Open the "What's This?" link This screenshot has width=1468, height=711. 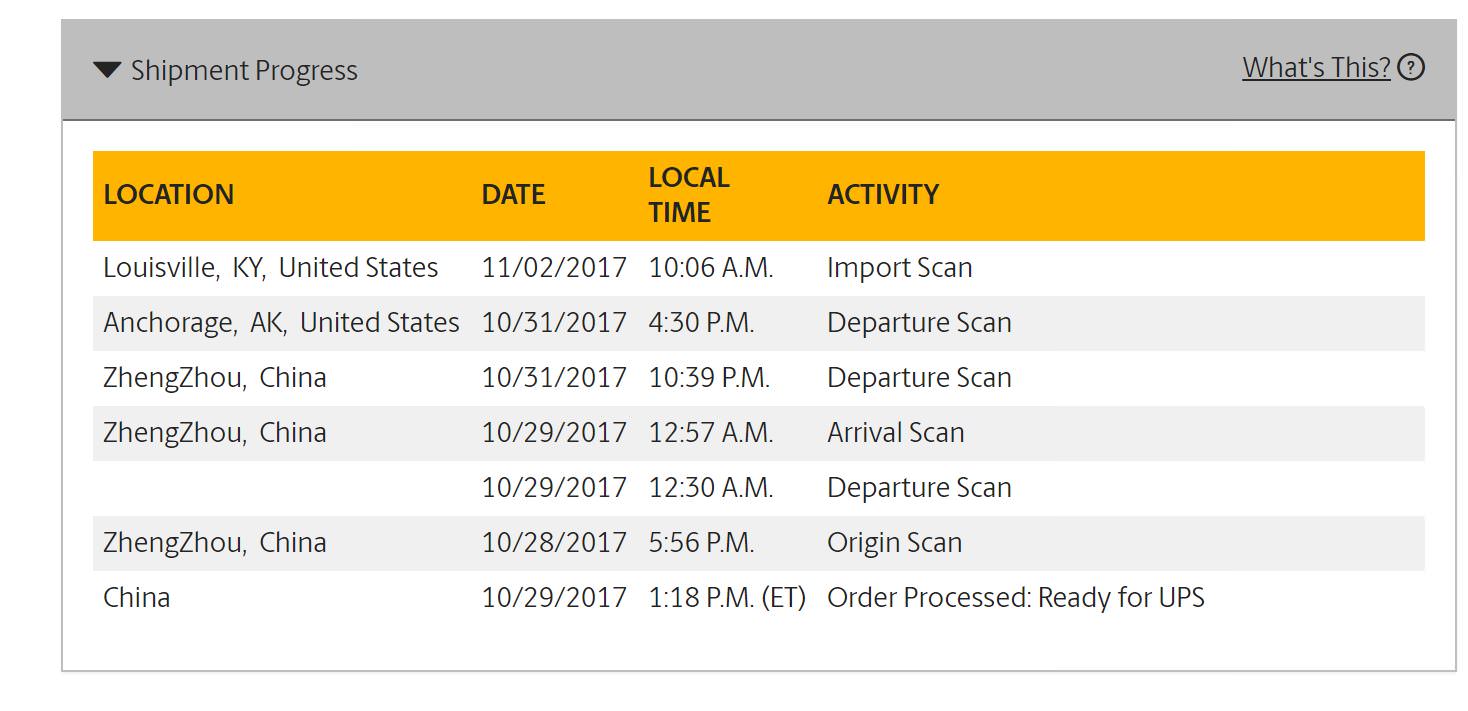[1315, 68]
